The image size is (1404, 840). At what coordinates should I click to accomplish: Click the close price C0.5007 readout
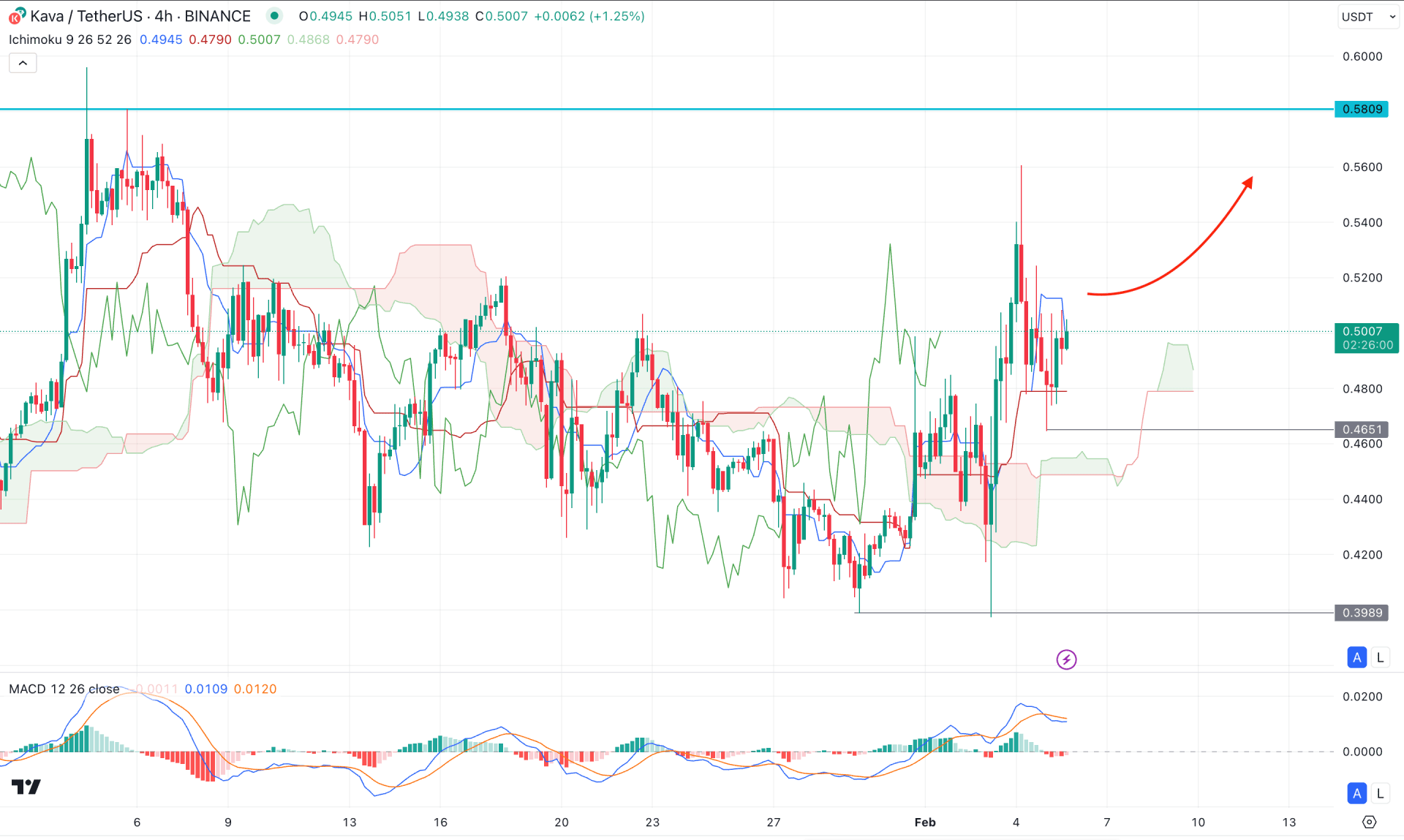pyautogui.click(x=502, y=16)
